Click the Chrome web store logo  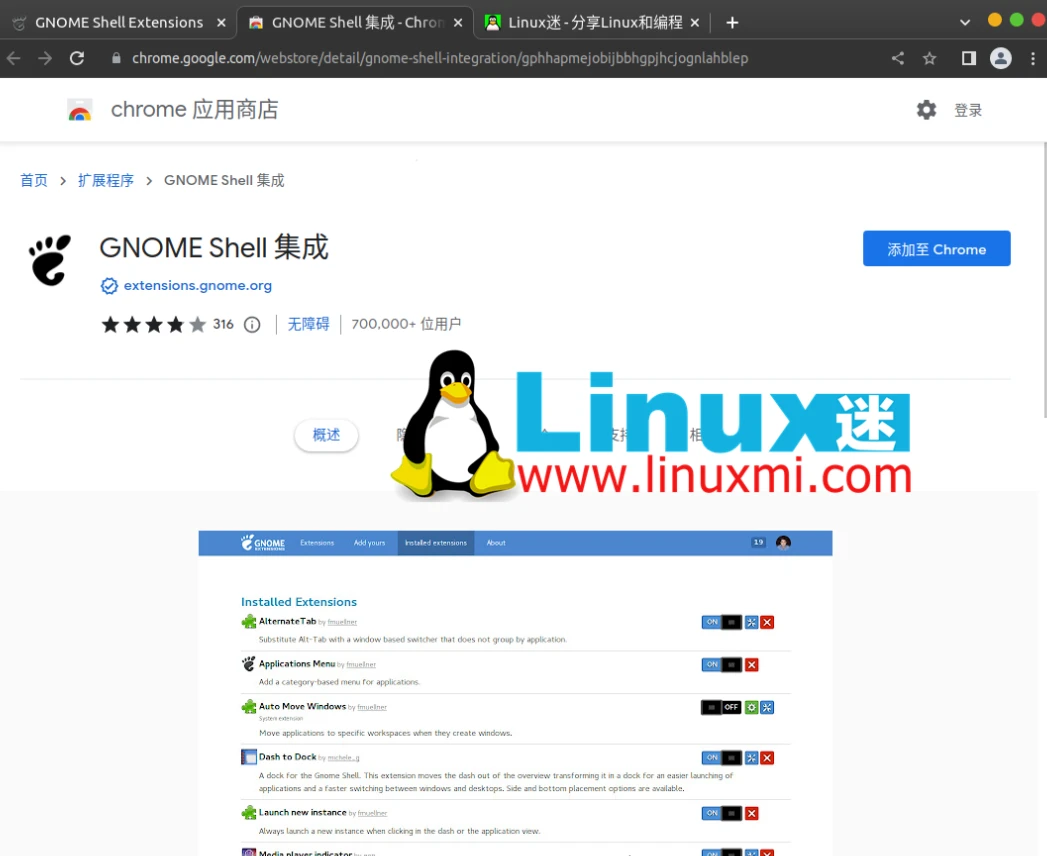79,110
